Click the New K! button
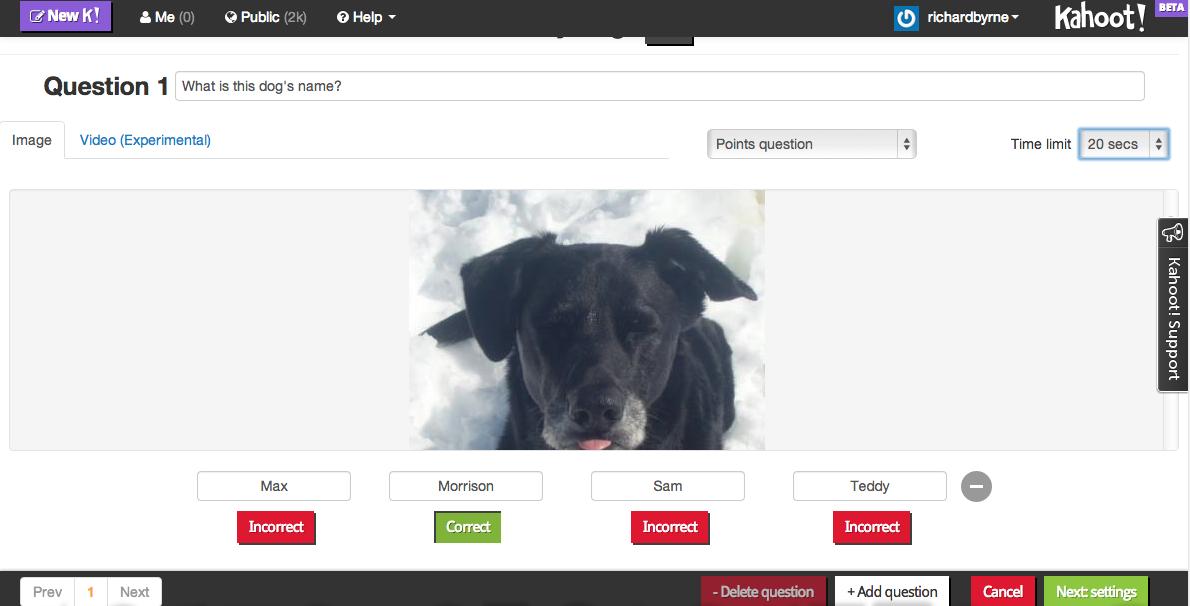The width and height of the screenshot is (1190, 606). click(65, 17)
